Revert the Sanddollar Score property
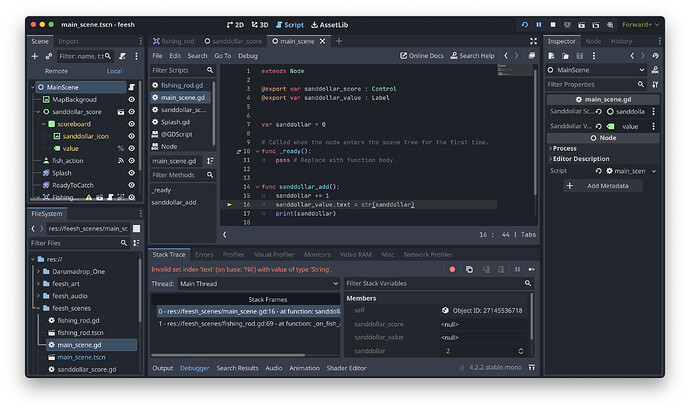The width and height of the screenshot is (690, 411). point(598,112)
